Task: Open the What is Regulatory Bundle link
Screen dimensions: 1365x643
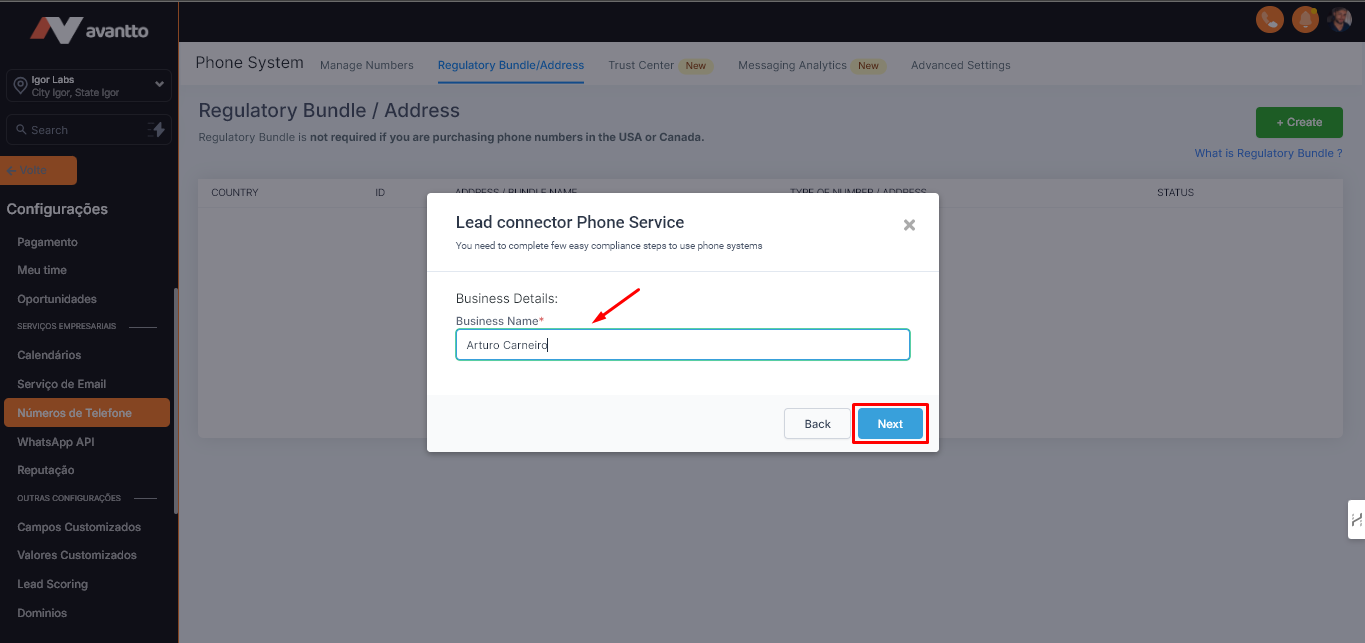Action: click(1268, 153)
